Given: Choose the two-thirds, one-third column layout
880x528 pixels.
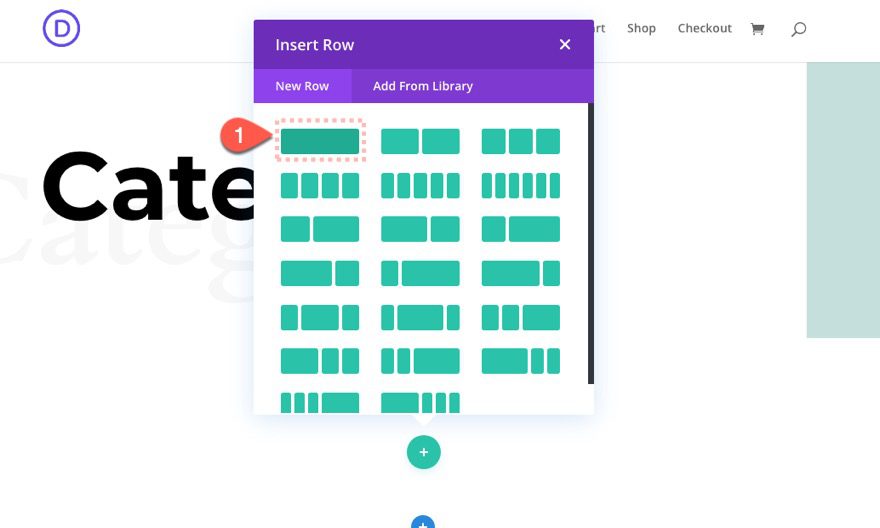Looking at the screenshot, I should pyautogui.click(x=319, y=273).
